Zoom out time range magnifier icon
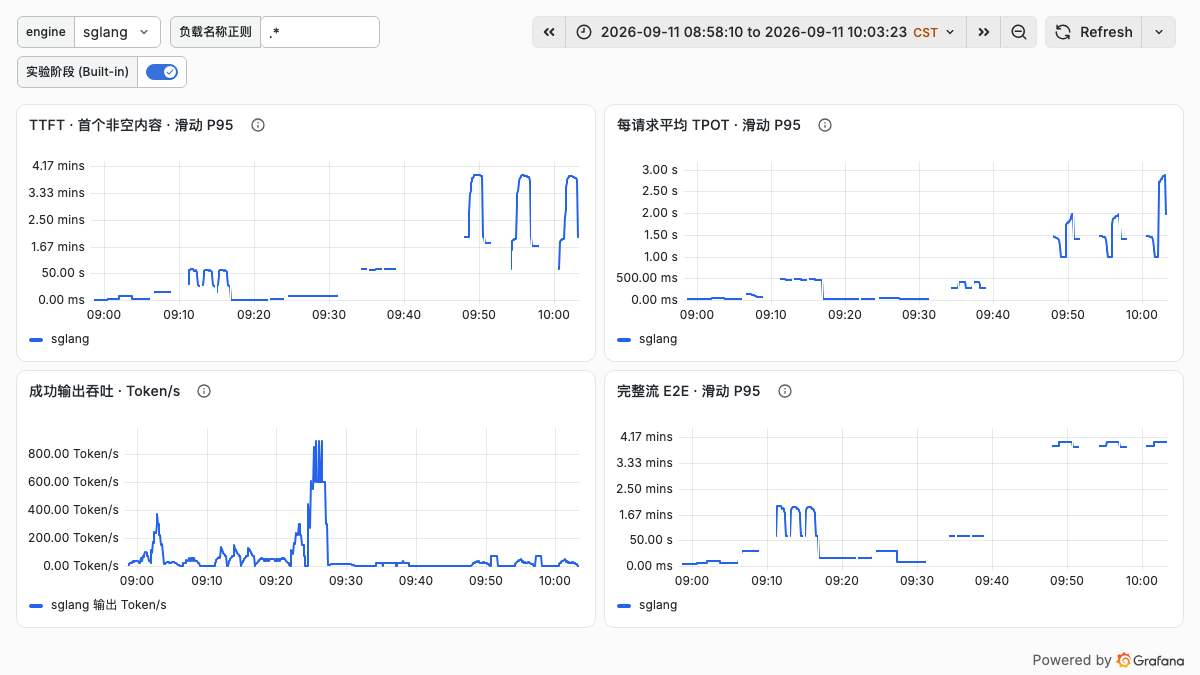Image resolution: width=1200 pixels, height=675 pixels. tap(1019, 32)
